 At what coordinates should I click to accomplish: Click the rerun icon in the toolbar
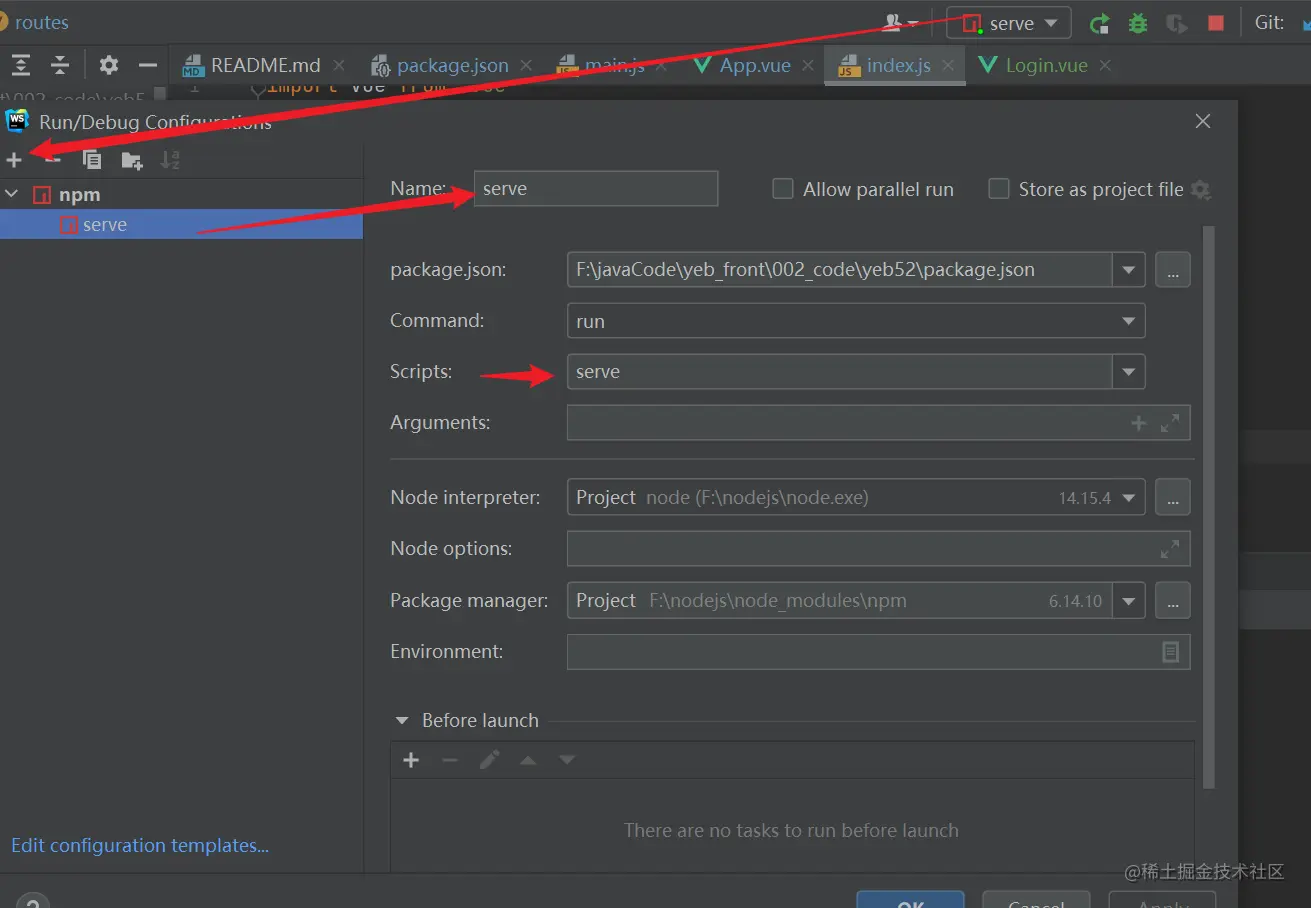click(1099, 23)
